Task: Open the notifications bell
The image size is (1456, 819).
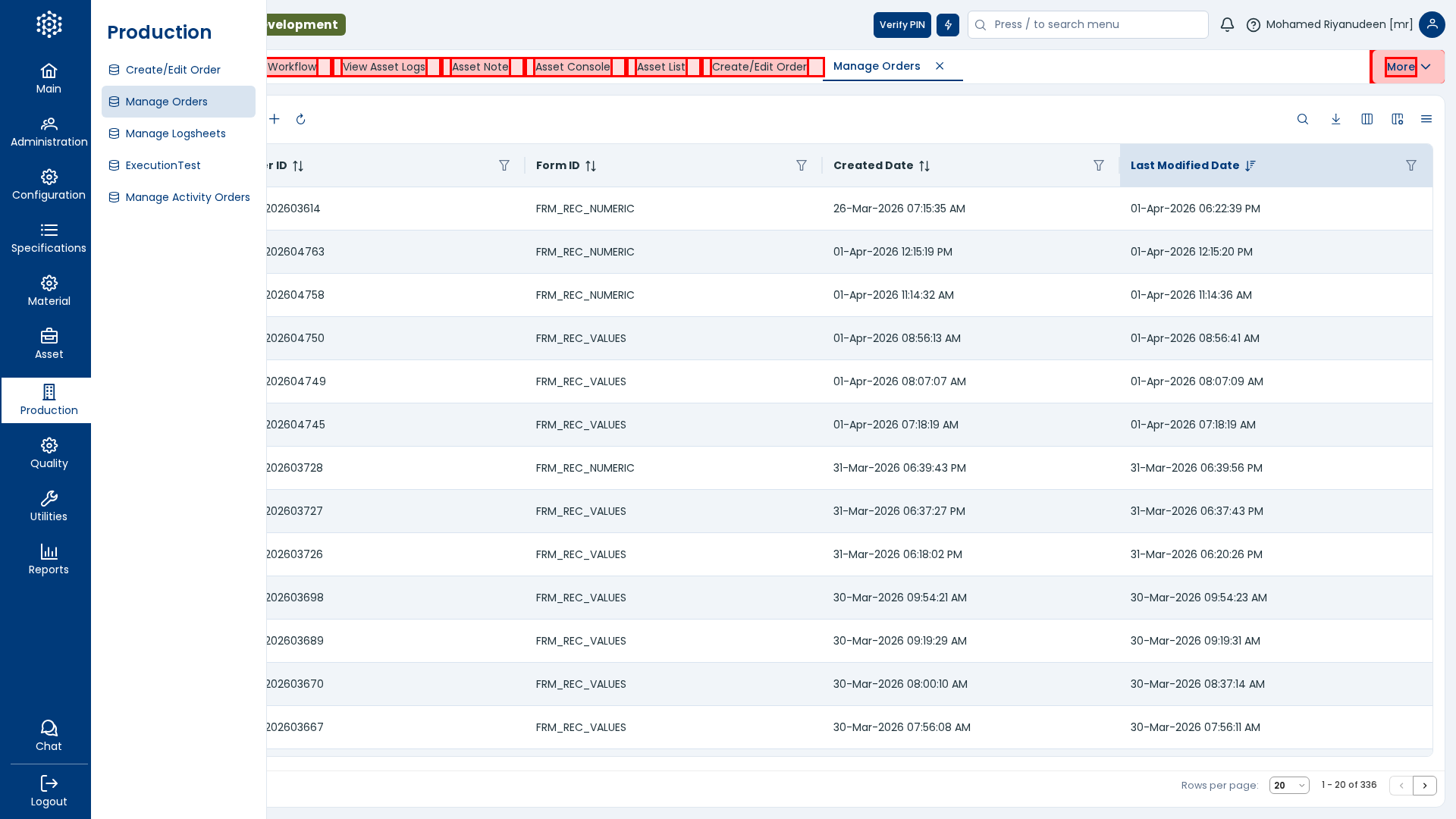Action: pyautogui.click(x=1227, y=24)
